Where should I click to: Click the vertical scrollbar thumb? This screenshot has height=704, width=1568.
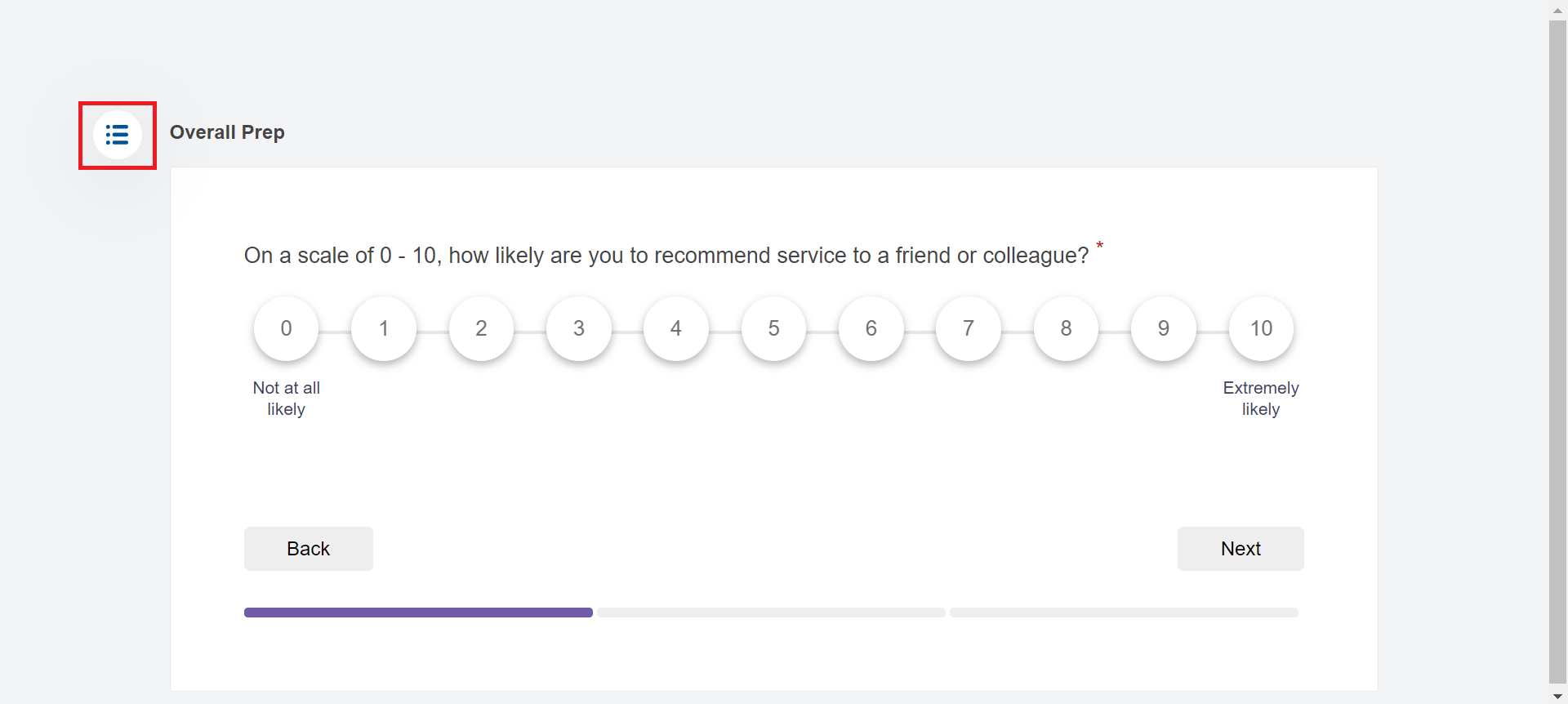coord(1557,351)
